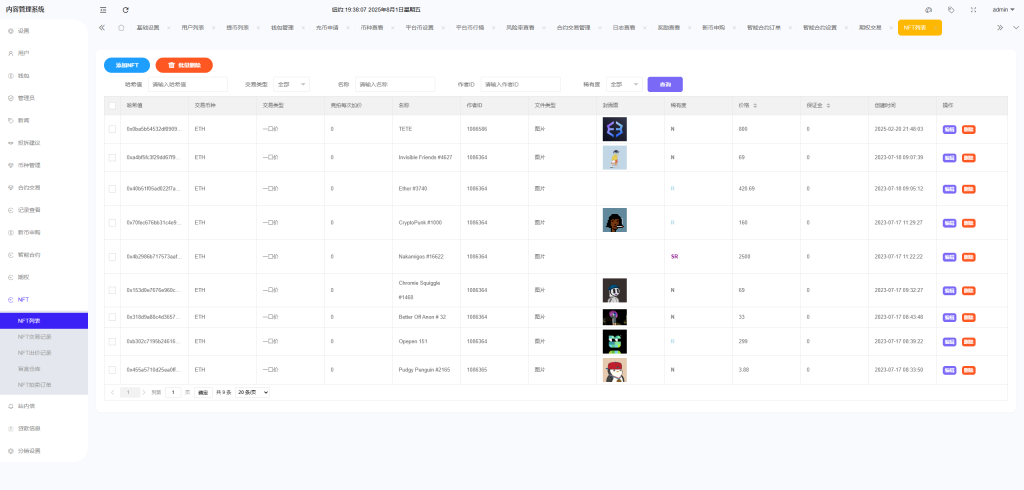Click the tag icon in the top-right header

point(950,9)
